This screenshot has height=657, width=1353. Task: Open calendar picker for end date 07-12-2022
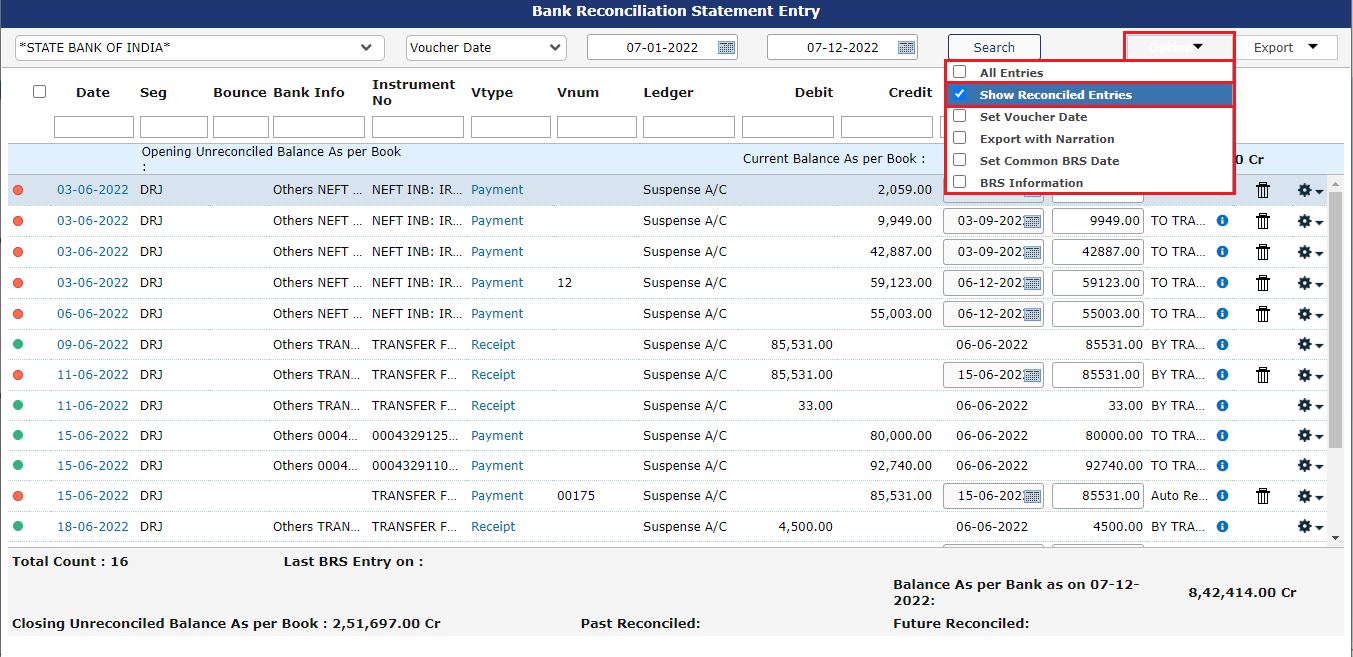(907, 47)
